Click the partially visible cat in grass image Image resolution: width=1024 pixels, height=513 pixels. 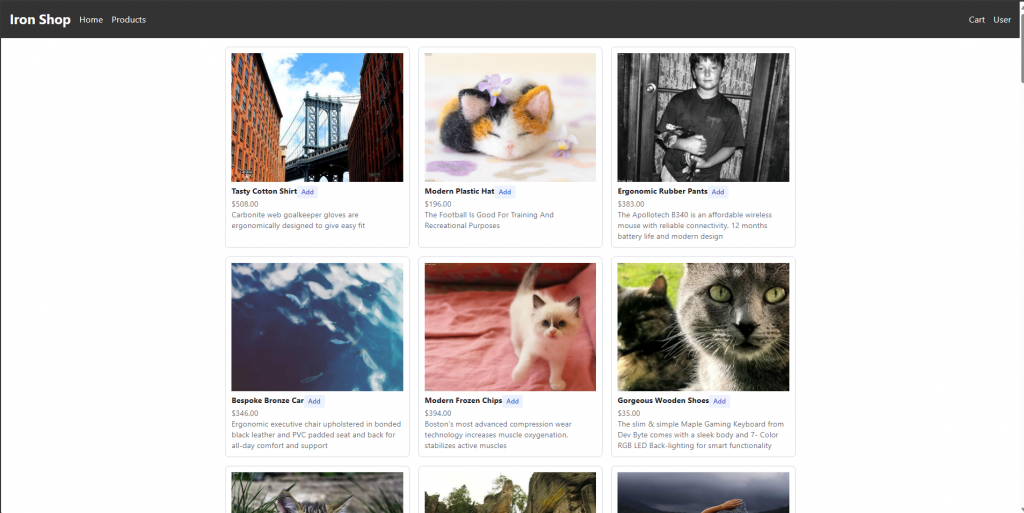coord(317,493)
